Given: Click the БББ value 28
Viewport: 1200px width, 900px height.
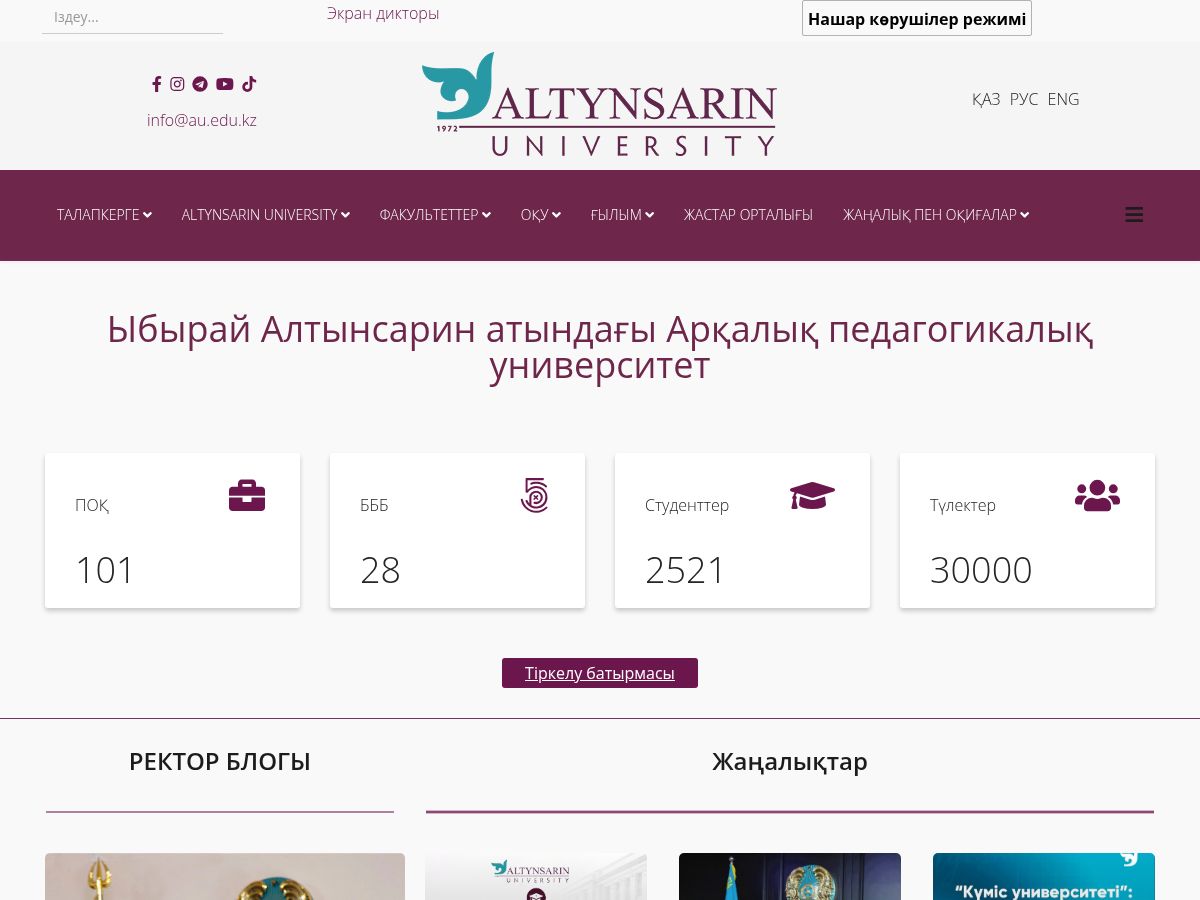Looking at the screenshot, I should [x=380, y=570].
